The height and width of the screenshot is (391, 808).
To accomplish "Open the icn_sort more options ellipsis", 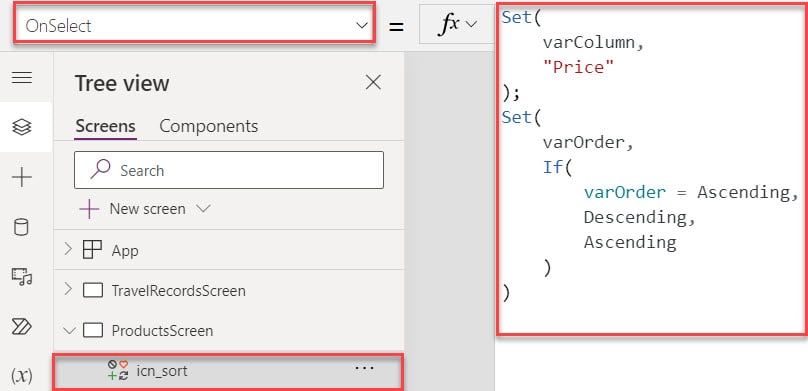I will point(364,368).
